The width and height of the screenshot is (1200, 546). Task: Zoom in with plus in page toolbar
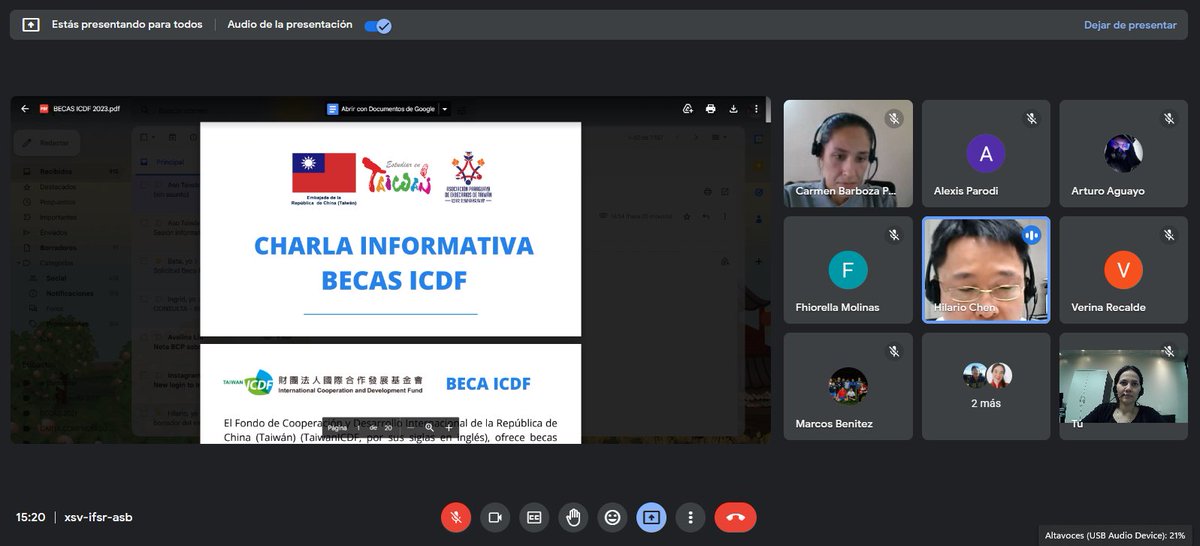click(449, 427)
